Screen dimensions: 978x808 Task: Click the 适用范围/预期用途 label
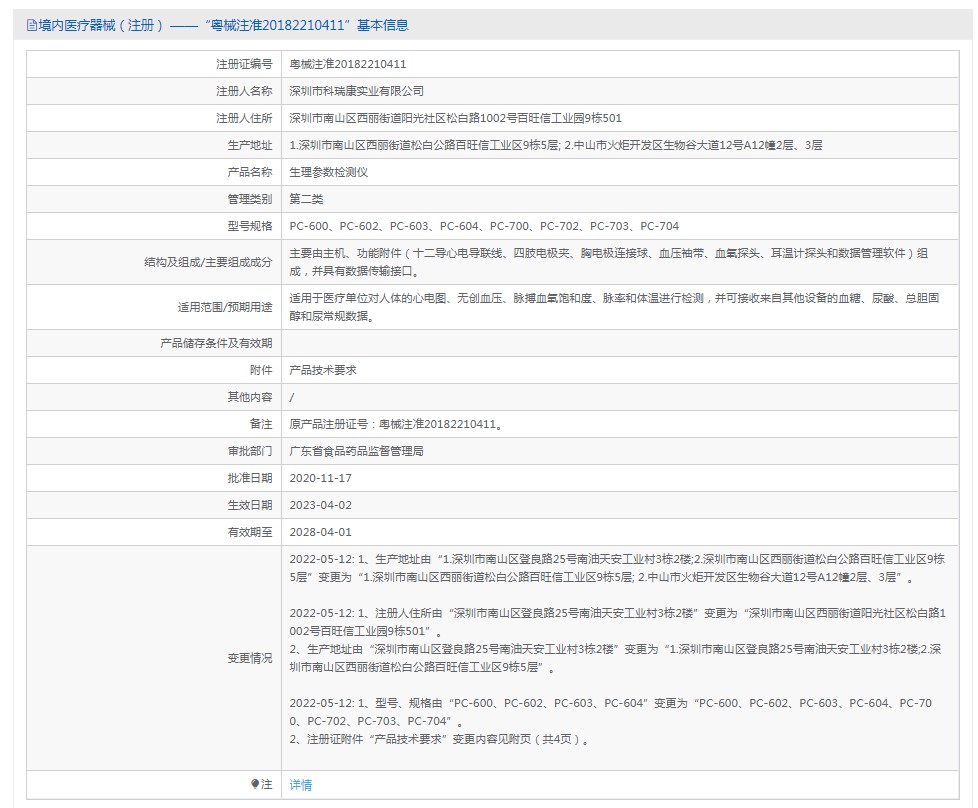click(225, 307)
